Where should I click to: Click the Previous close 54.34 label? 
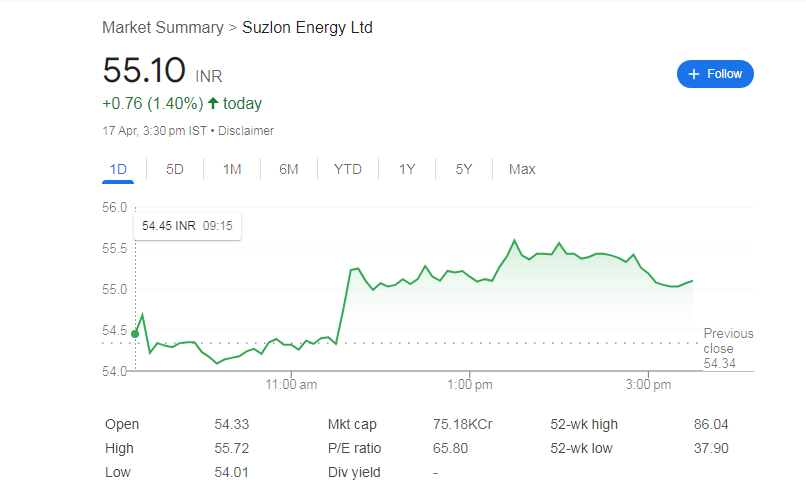click(728, 348)
